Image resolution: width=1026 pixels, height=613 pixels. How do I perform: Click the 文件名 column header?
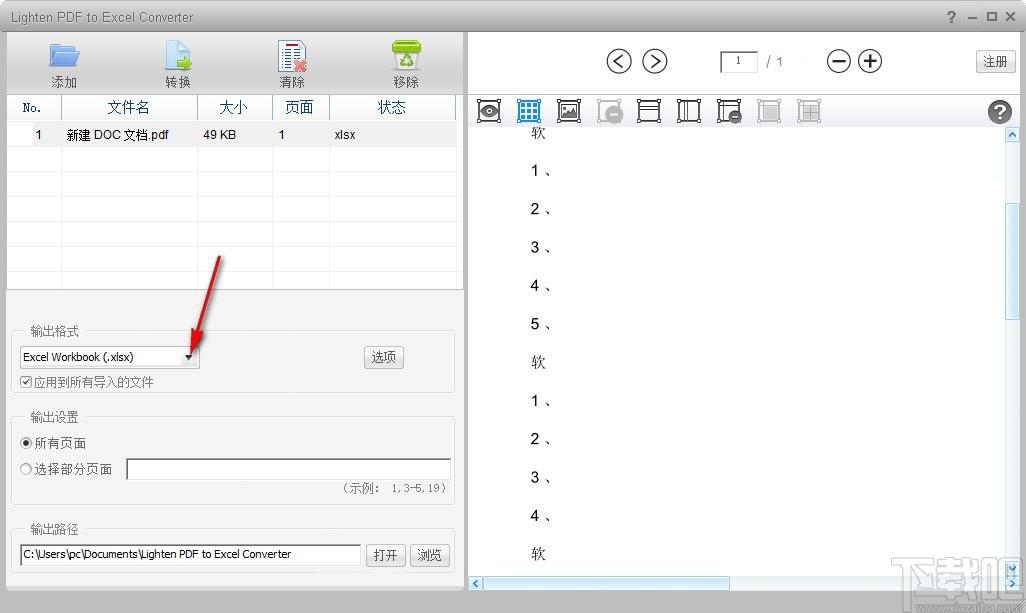(x=129, y=107)
